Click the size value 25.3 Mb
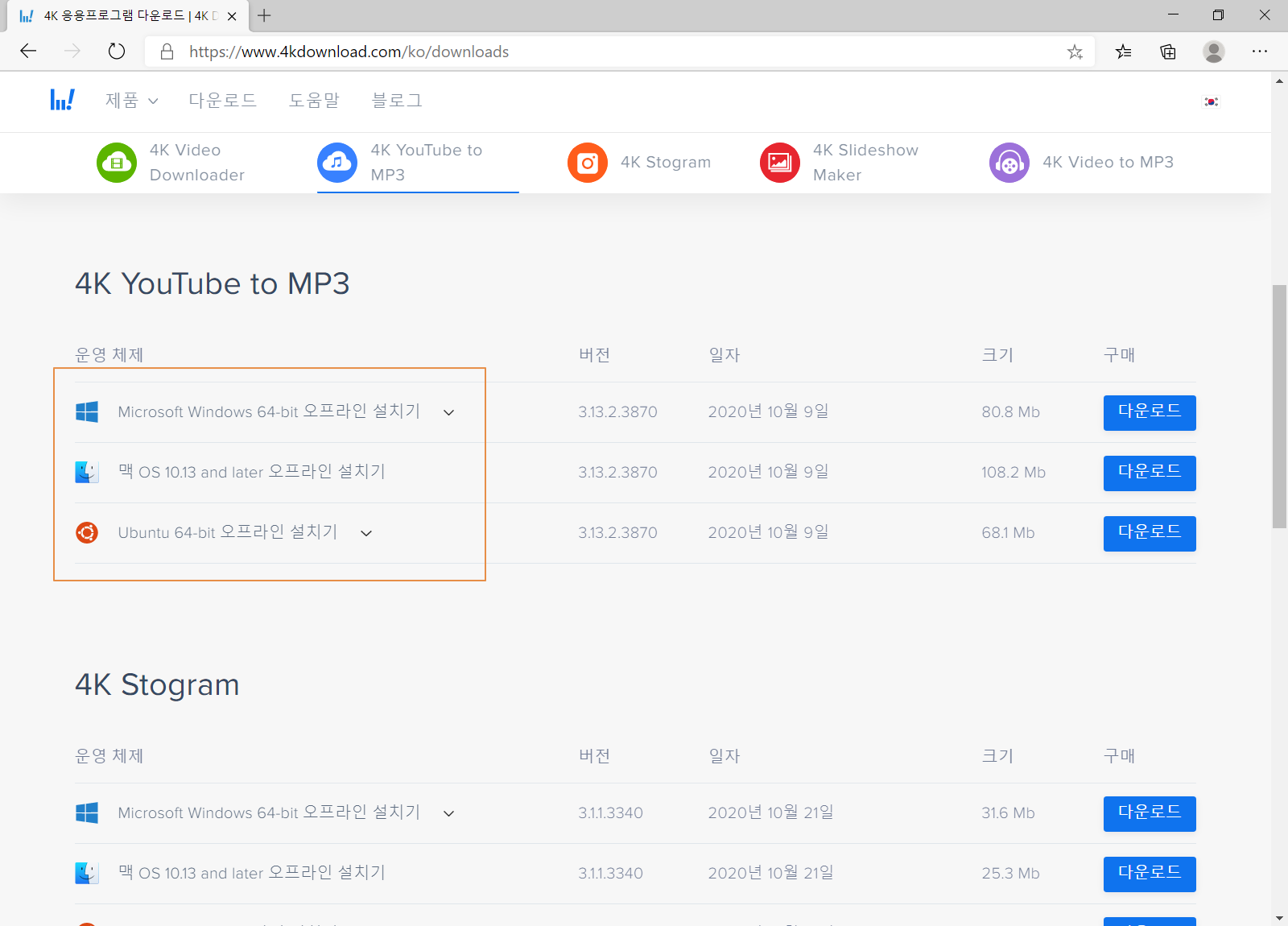 click(x=1010, y=874)
